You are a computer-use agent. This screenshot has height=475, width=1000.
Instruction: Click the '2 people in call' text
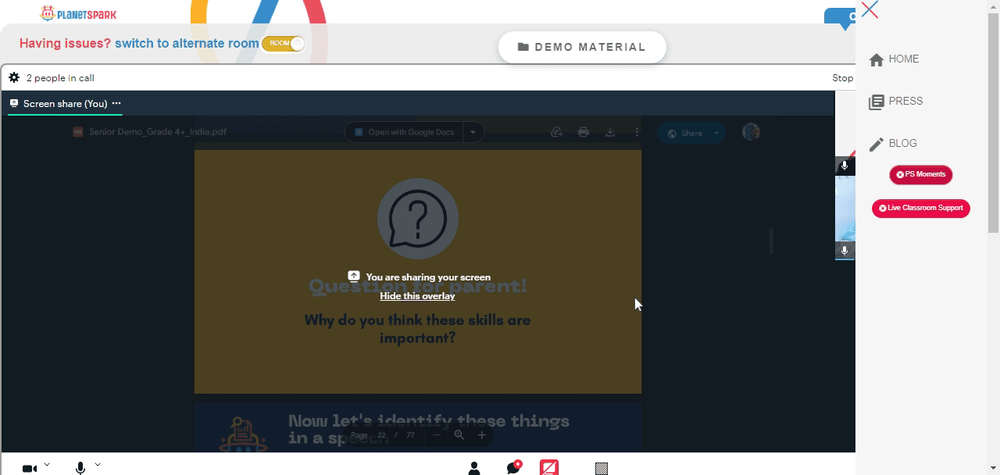click(61, 78)
